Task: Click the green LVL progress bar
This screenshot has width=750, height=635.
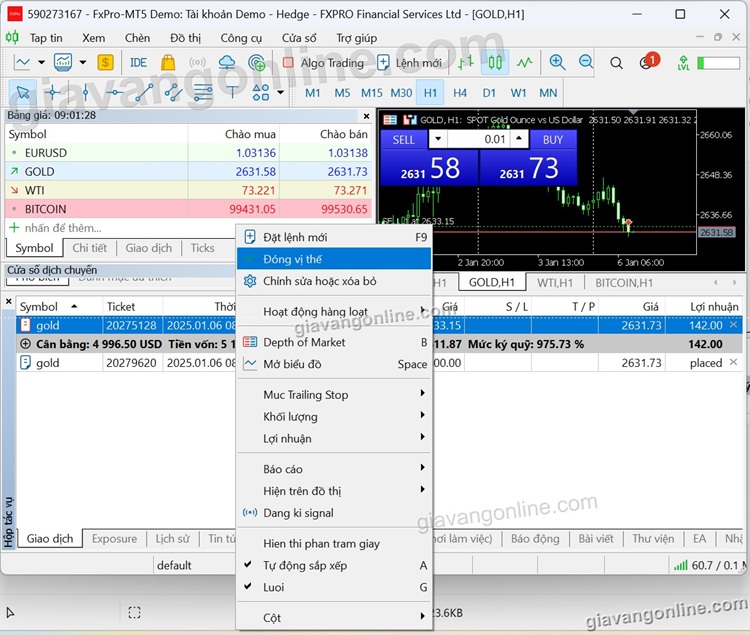Action: [718, 63]
